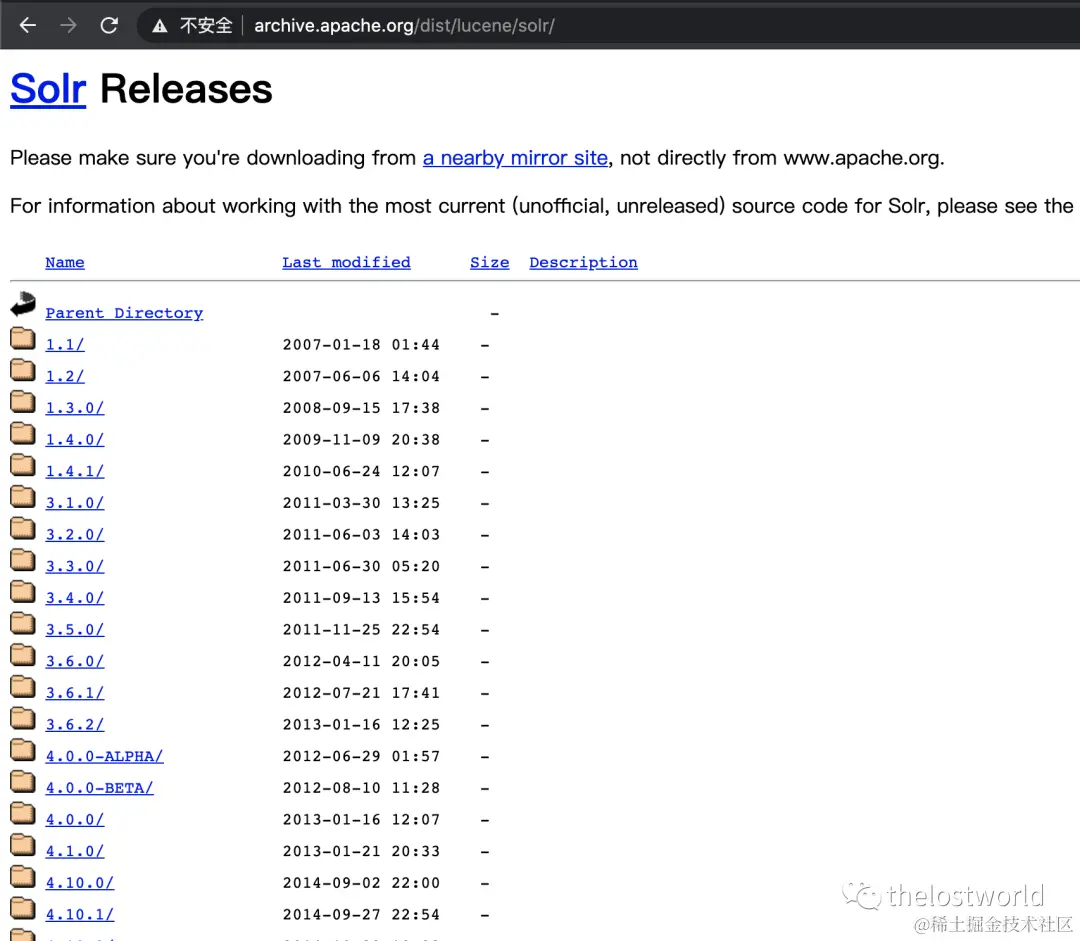Open the 1.3.0/ directory link
The image size is (1080, 941).
pos(74,408)
